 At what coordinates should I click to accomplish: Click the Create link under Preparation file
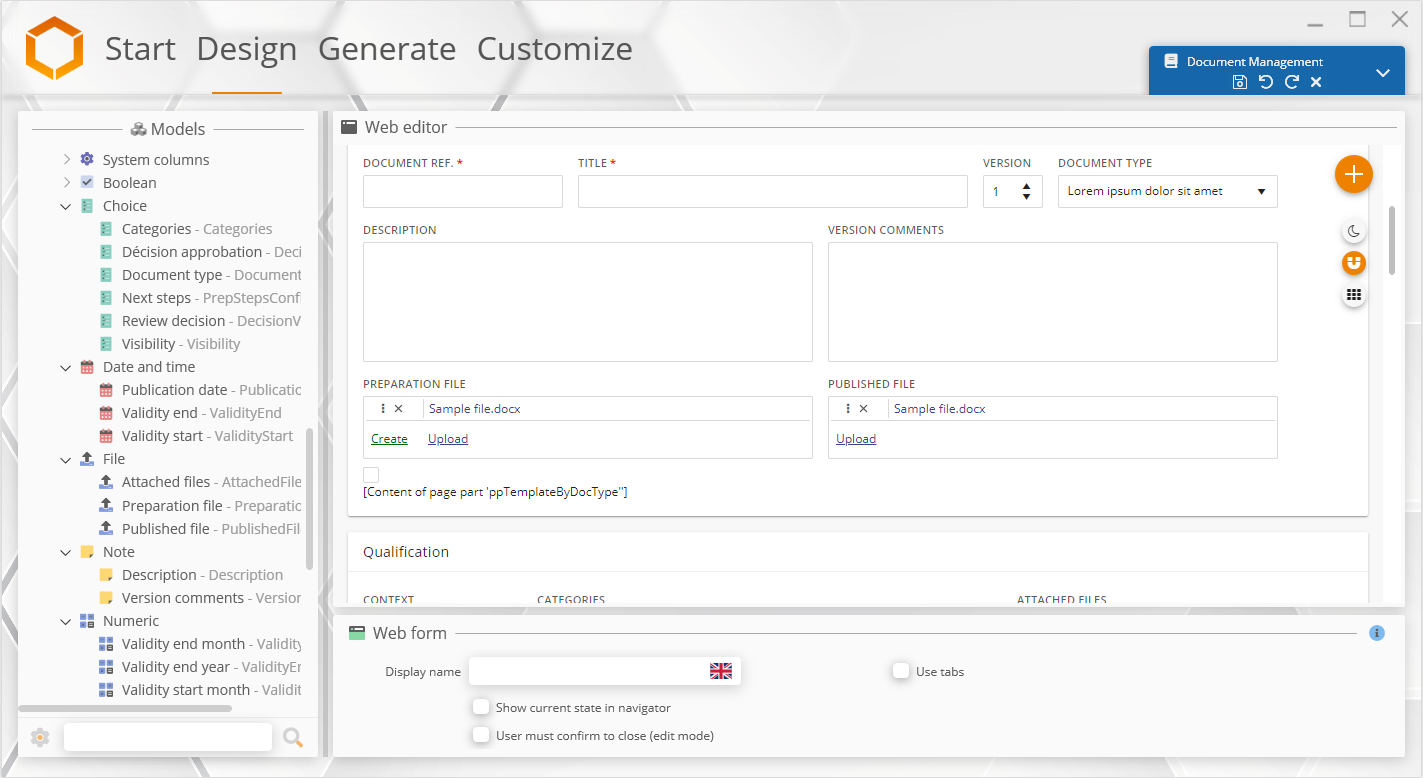coord(389,439)
